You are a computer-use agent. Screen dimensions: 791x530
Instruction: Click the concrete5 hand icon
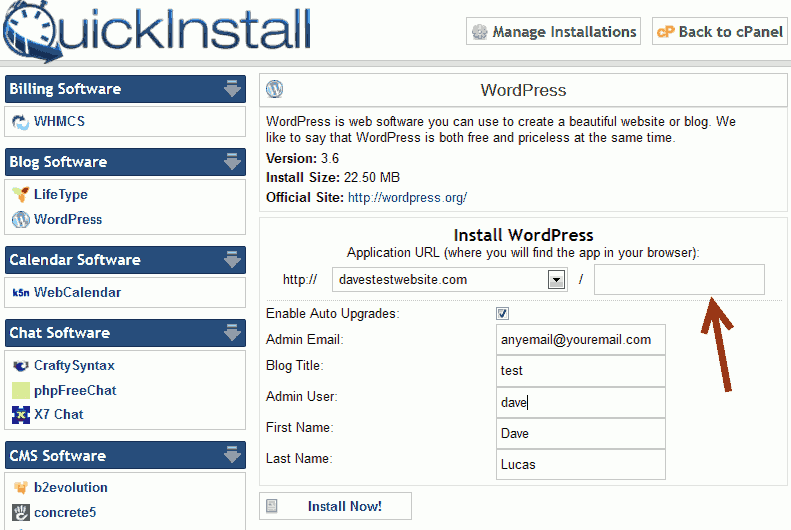[21, 512]
